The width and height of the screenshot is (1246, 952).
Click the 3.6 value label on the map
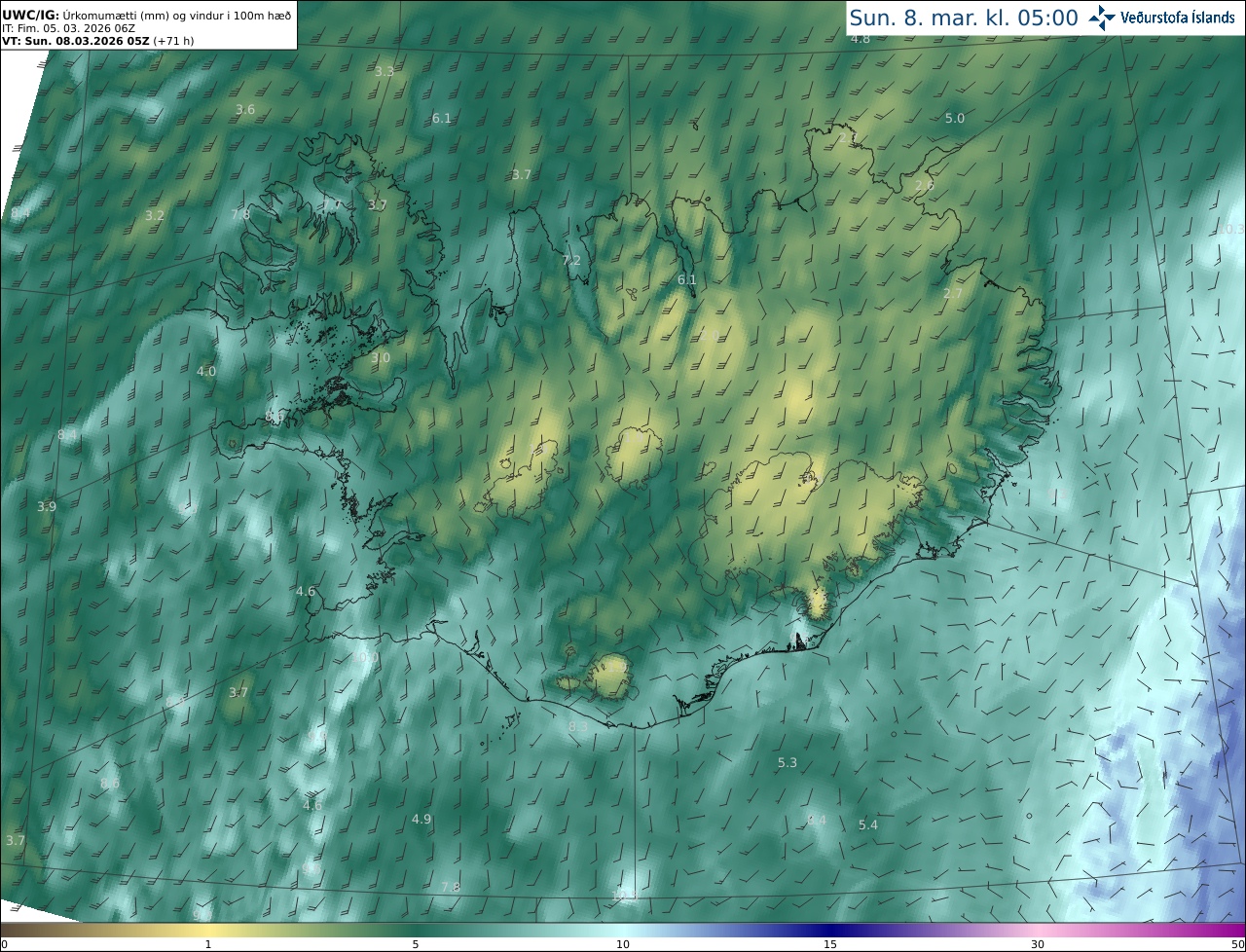pyautogui.click(x=245, y=110)
